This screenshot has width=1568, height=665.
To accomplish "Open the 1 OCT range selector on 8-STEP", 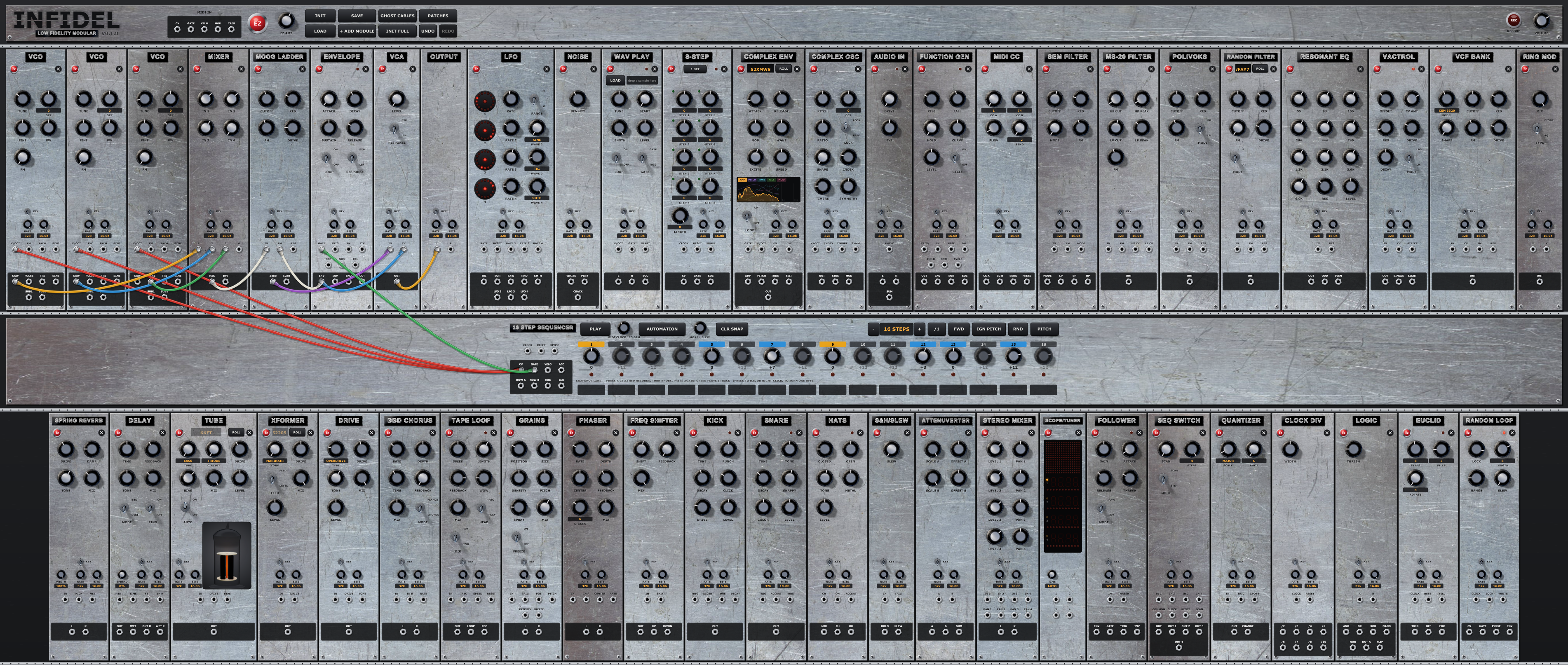I will coord(695,69).
